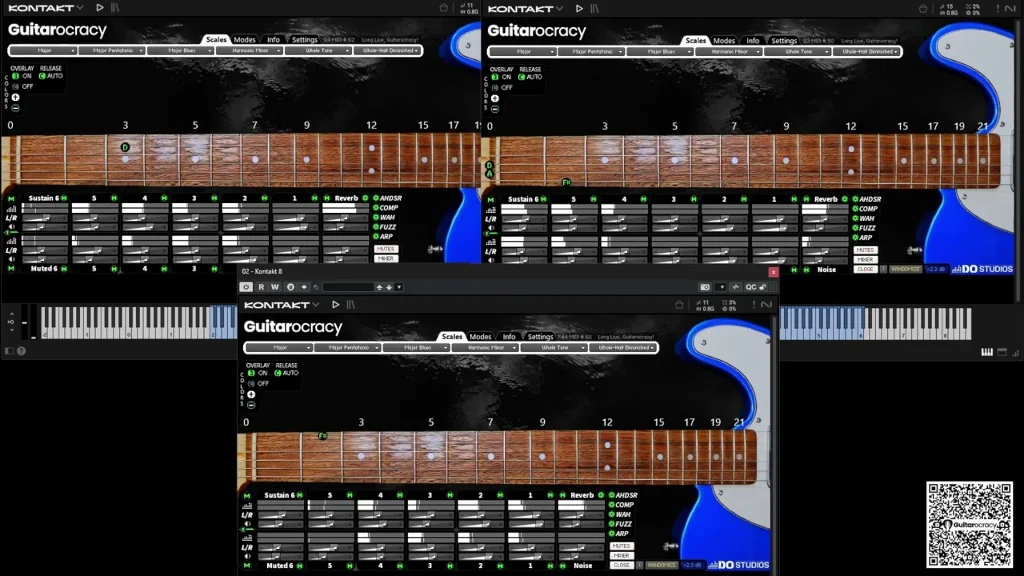
Task: Toggle whammy bar icon in front window
Action: [x=671, y=546]
